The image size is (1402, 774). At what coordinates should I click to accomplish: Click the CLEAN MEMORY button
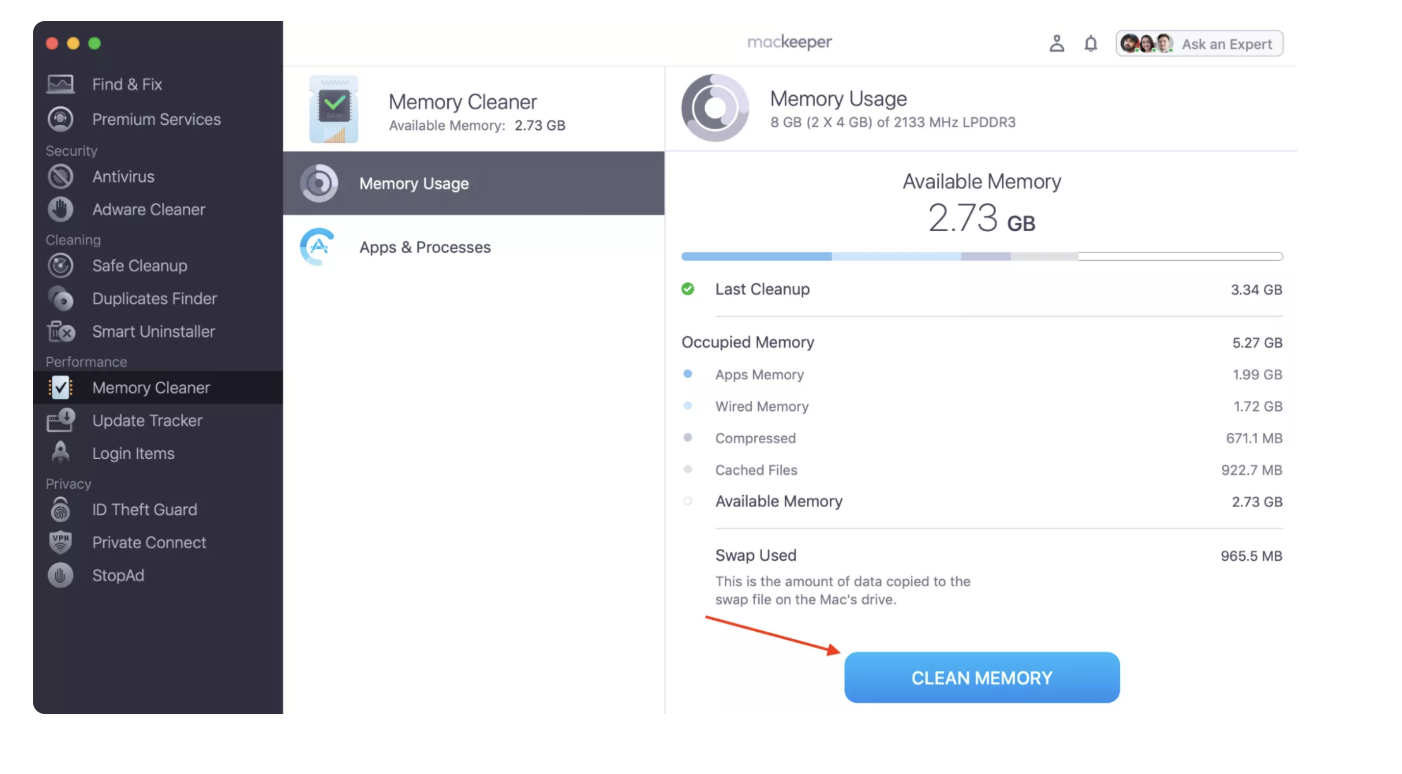pyautogui.click(x=981, y=677)
